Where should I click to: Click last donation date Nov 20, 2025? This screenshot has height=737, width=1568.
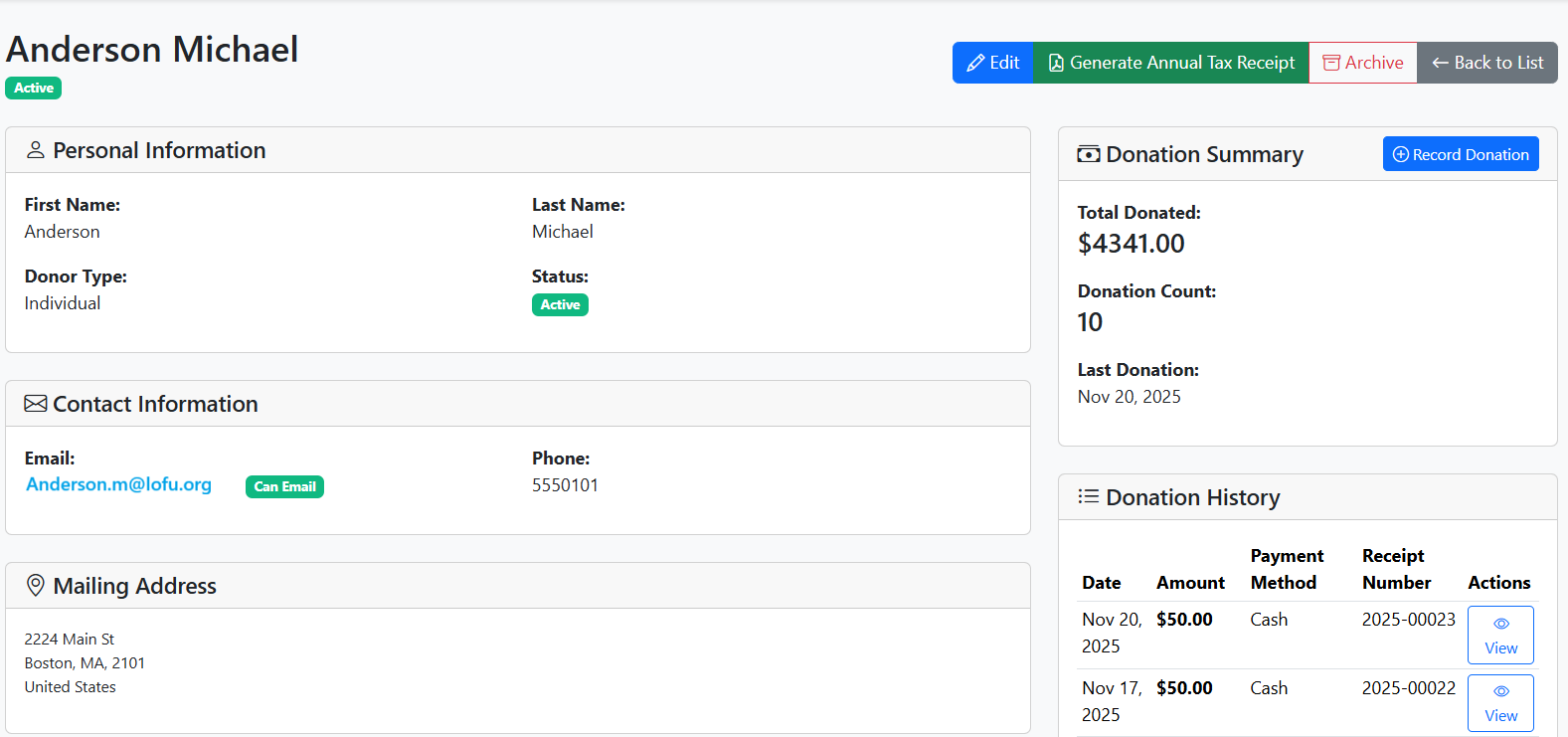pyautogui.click(x=1130, y=397)
